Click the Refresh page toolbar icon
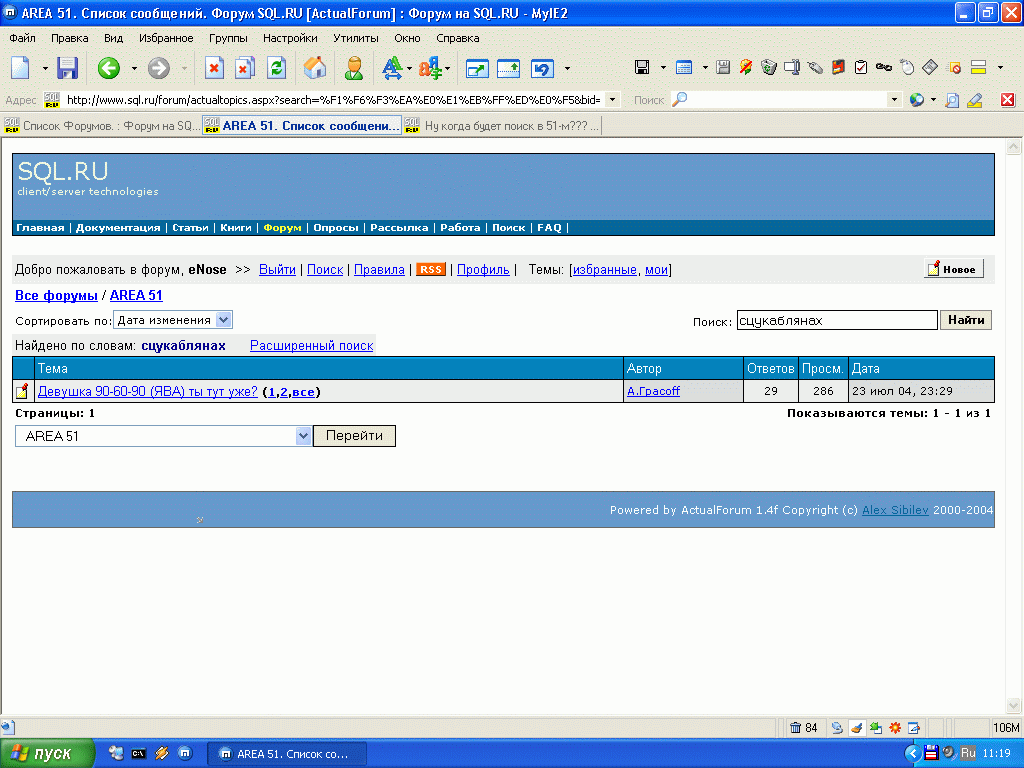 pyautogui.click(x=277, y=68)
